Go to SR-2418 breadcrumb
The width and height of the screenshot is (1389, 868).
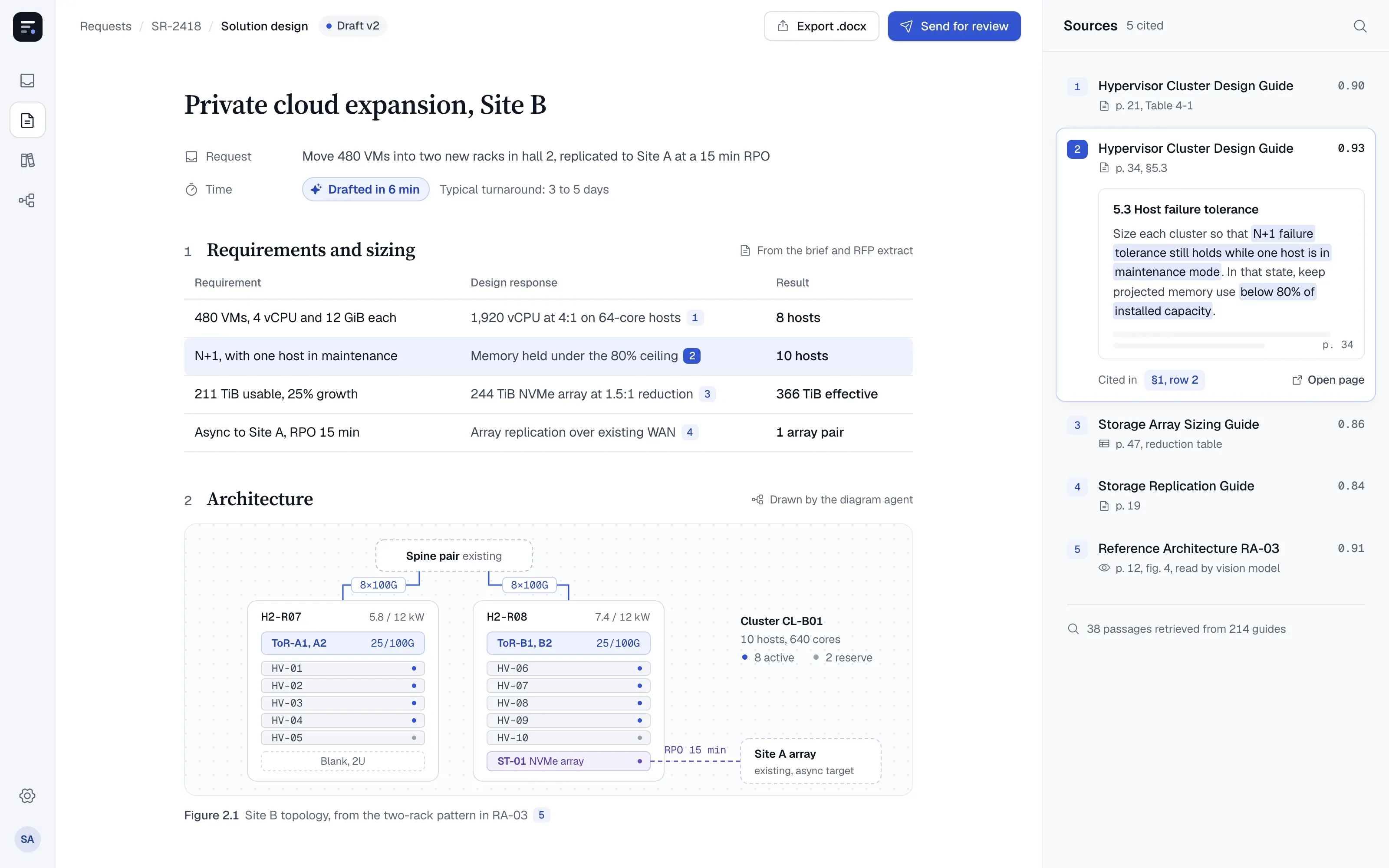pos(176,26)
